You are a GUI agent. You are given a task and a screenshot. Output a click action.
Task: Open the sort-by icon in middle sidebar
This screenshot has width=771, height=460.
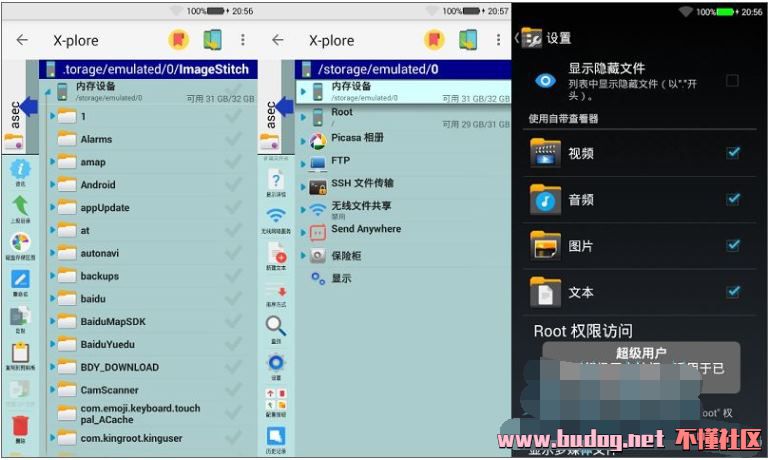276,296
